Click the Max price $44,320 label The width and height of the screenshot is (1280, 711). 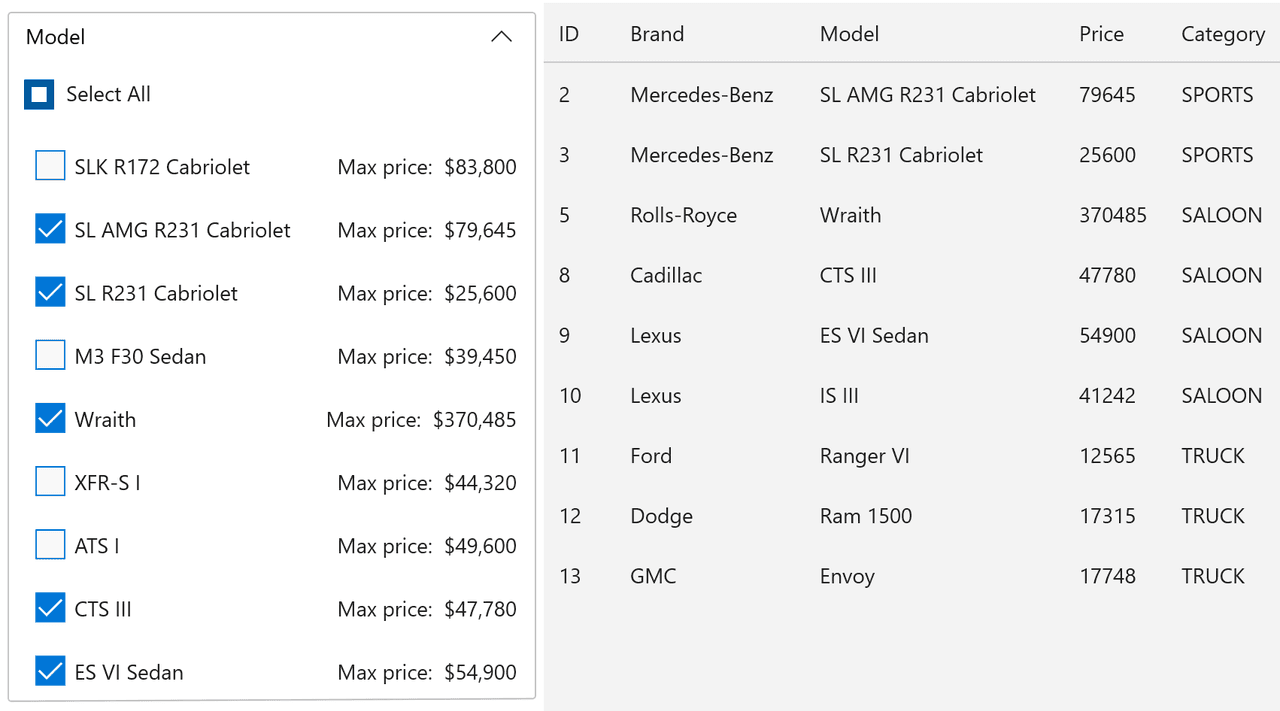[x=427, y=483]
